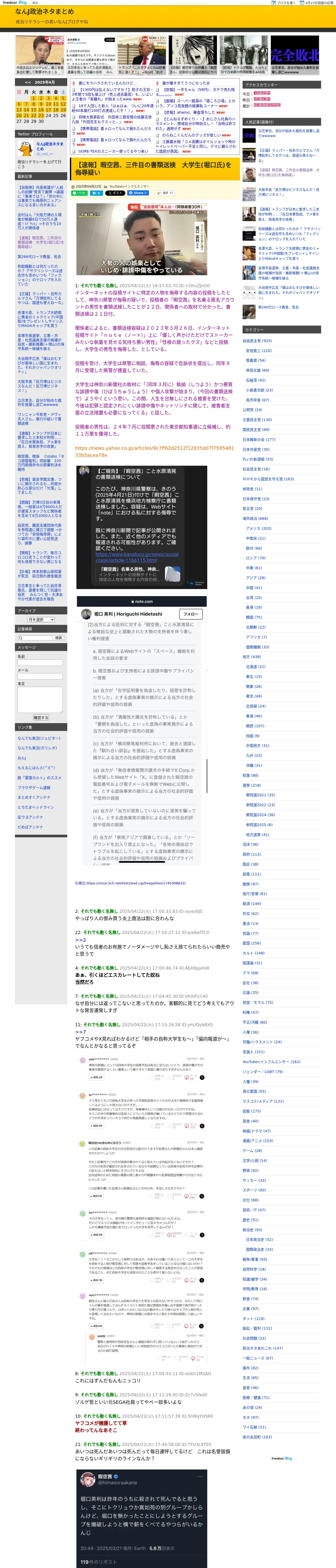Open the popular article thumbnail for 大谷翔平広告
336x1568 pixels.
tap(249, 292)
